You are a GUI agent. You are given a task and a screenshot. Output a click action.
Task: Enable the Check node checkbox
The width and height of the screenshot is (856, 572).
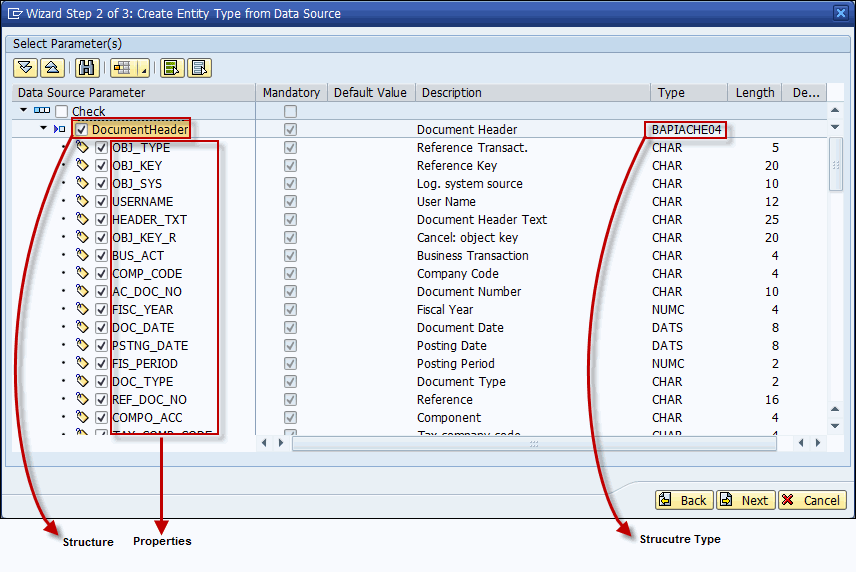point(62,112)
